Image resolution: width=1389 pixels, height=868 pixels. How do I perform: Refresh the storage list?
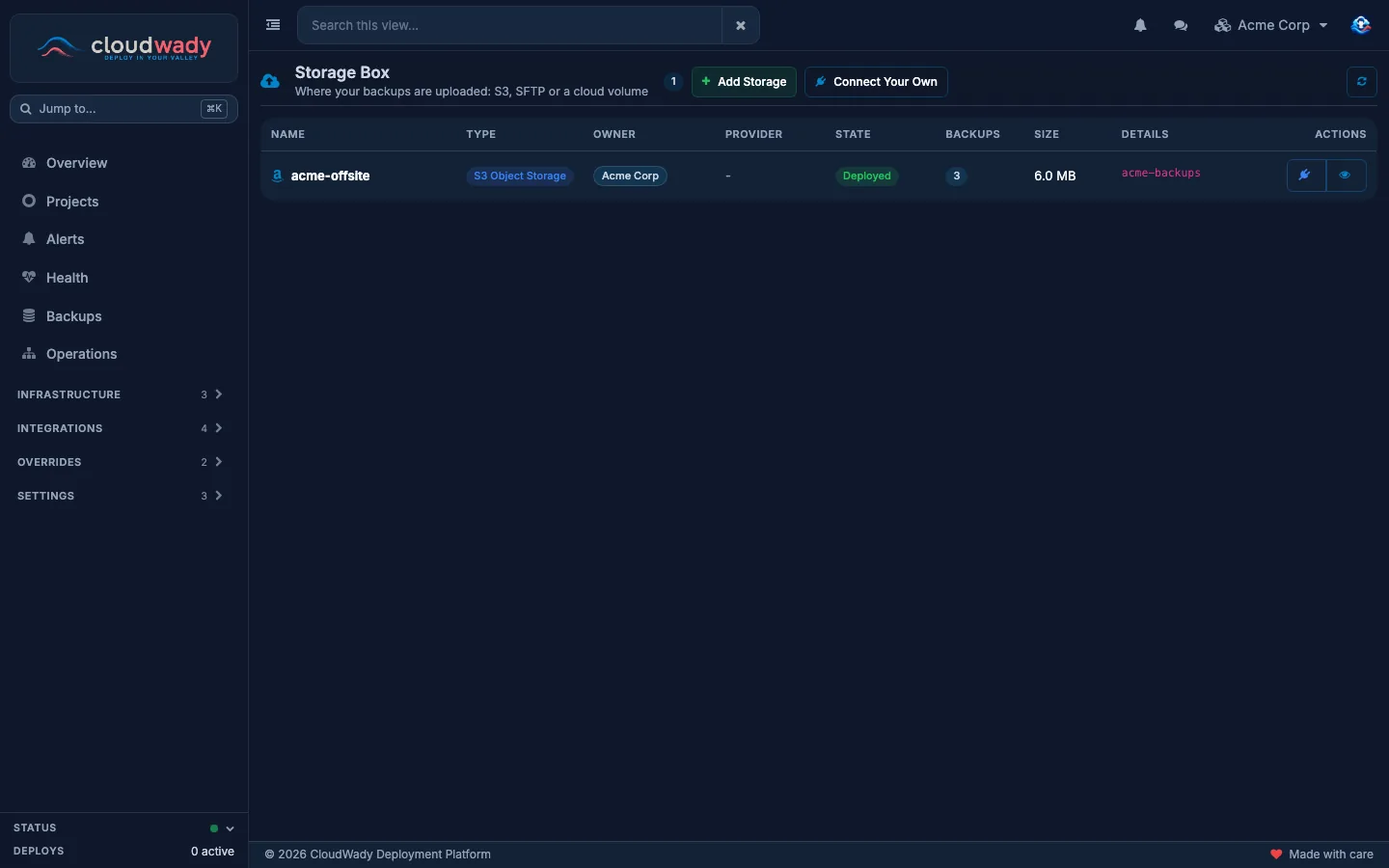[x=1362, y=82]
